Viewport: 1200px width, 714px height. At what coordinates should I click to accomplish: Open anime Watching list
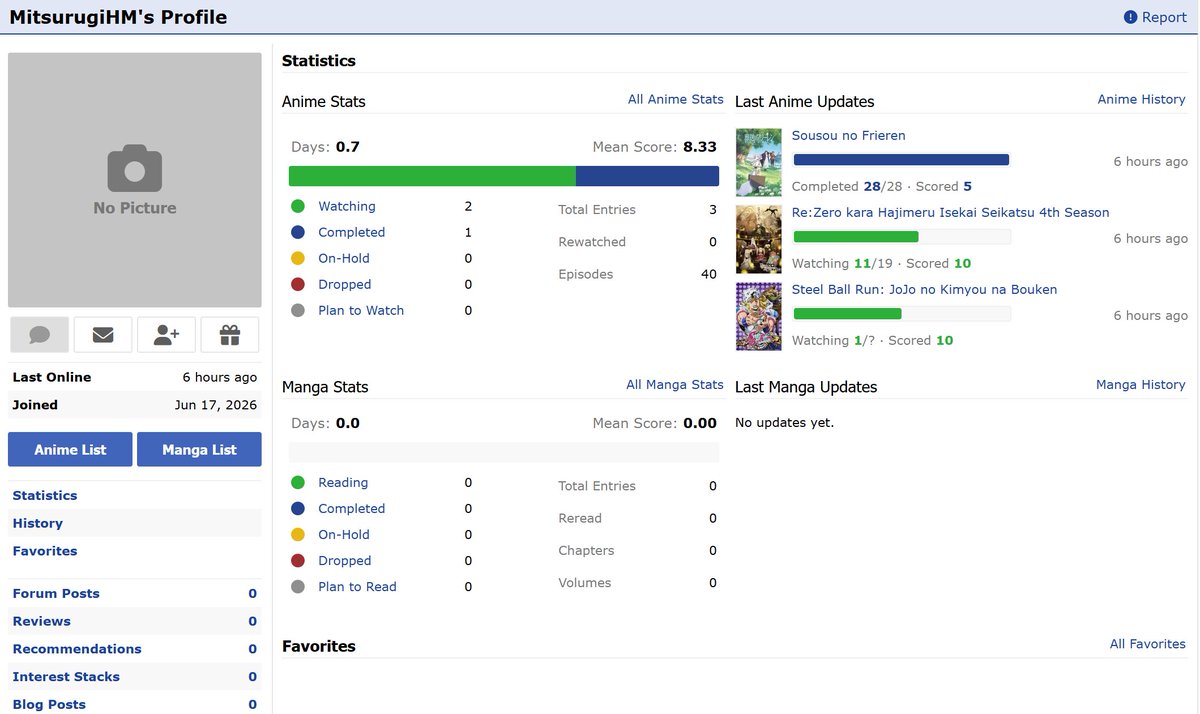[347, 206]
